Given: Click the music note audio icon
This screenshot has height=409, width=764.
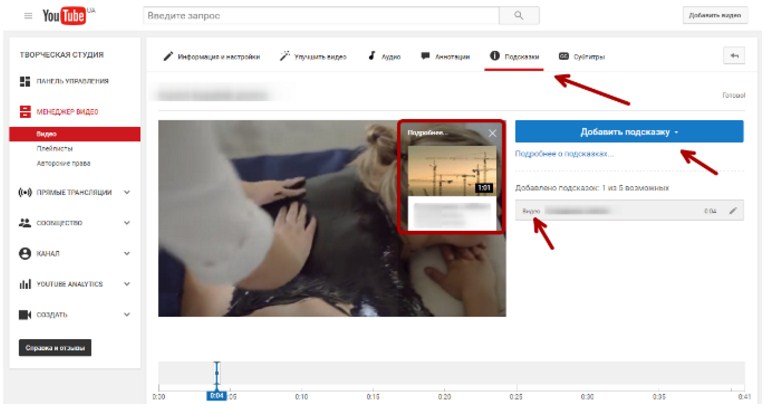Looking at the screenshot, I should click(372, 56).
